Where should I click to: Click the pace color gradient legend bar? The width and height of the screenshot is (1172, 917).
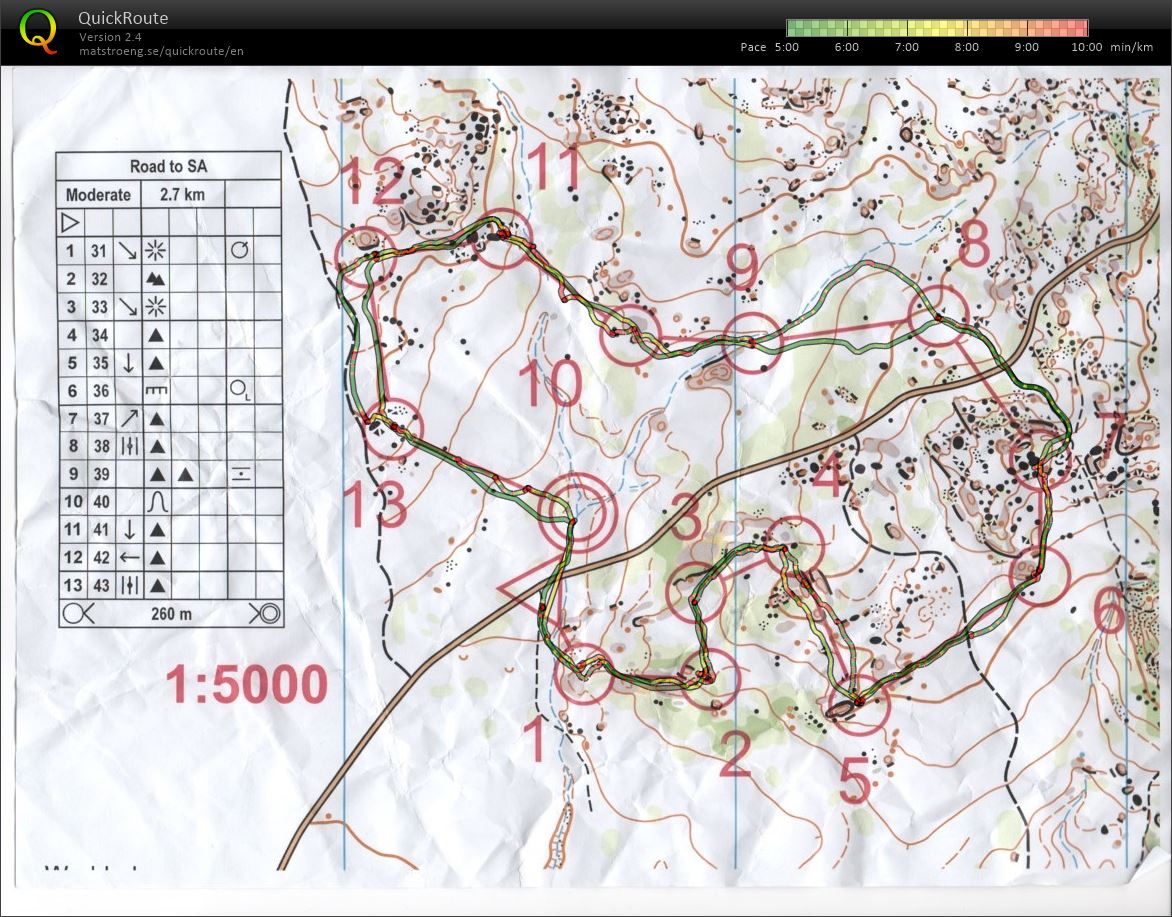pyautogui.click(x=936, y=27)
